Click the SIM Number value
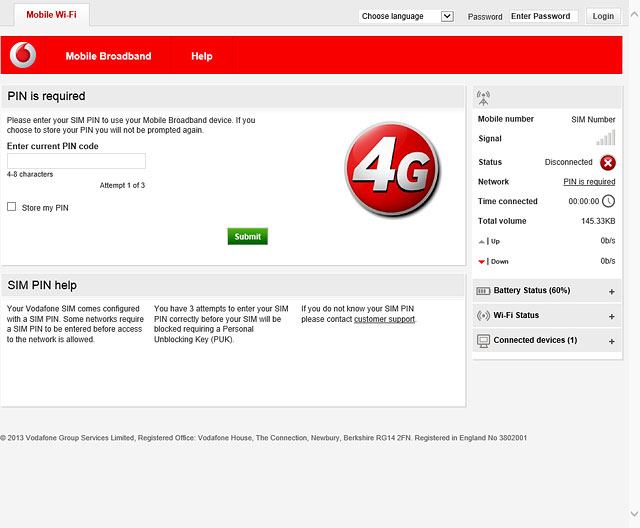This screenshot has width=640, height=528. click(x=593, y=120)
